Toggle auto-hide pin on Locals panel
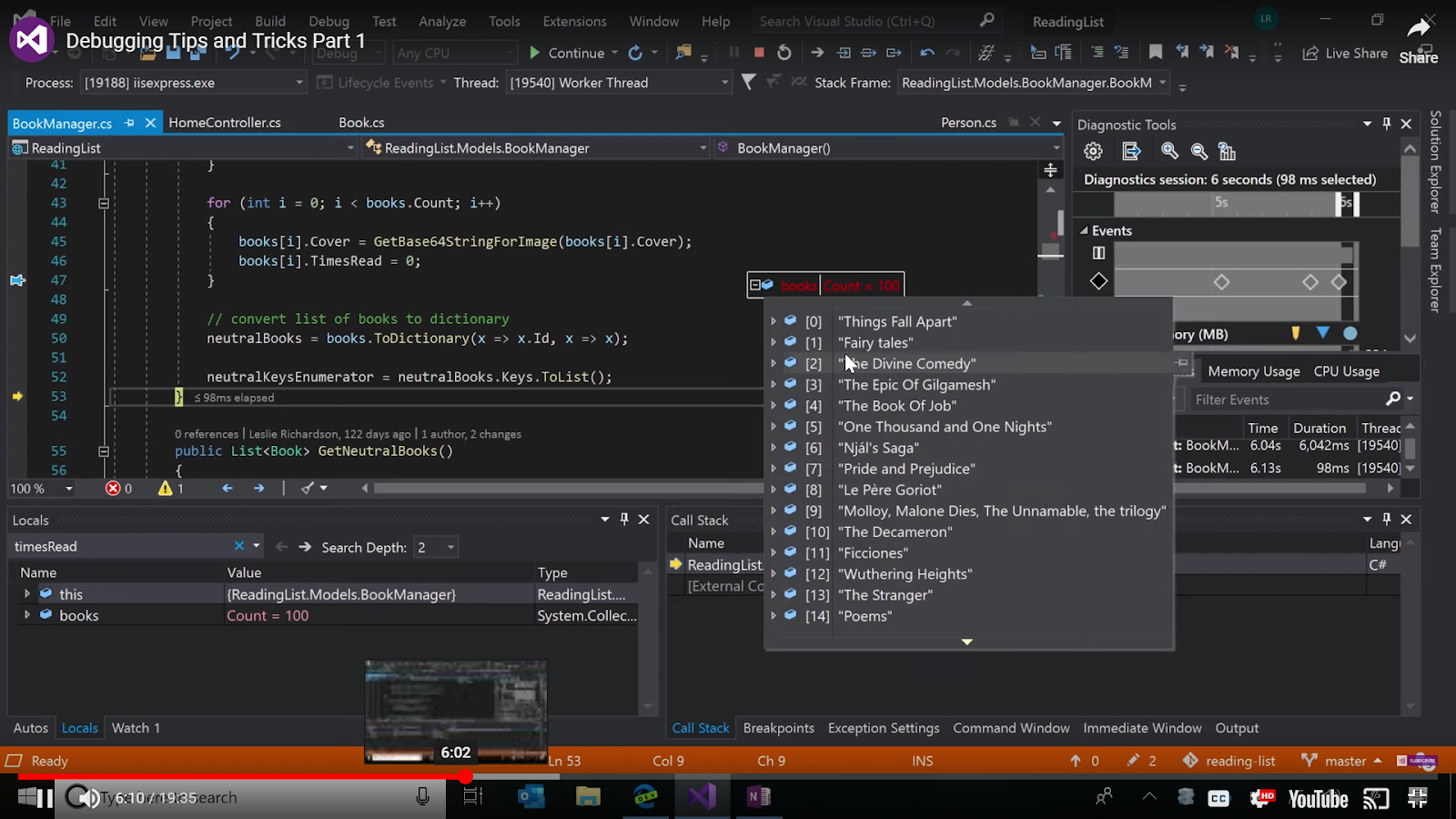The width and height of the screenshot is (1456, 819). 624,519
